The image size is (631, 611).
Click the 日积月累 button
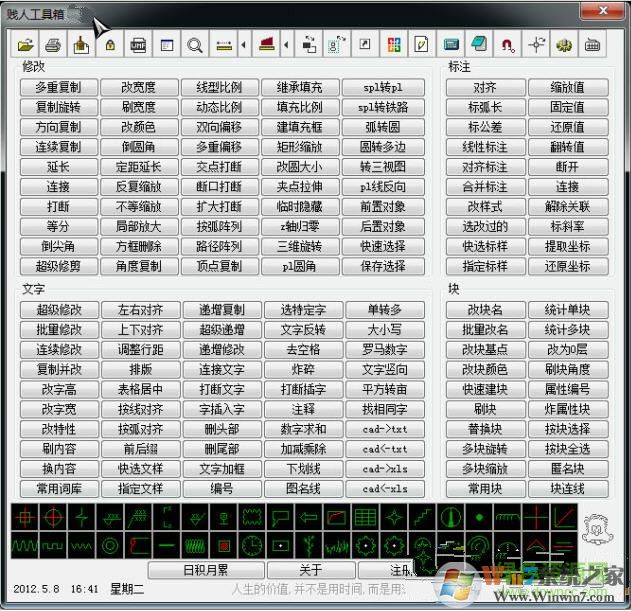point(205,569)
